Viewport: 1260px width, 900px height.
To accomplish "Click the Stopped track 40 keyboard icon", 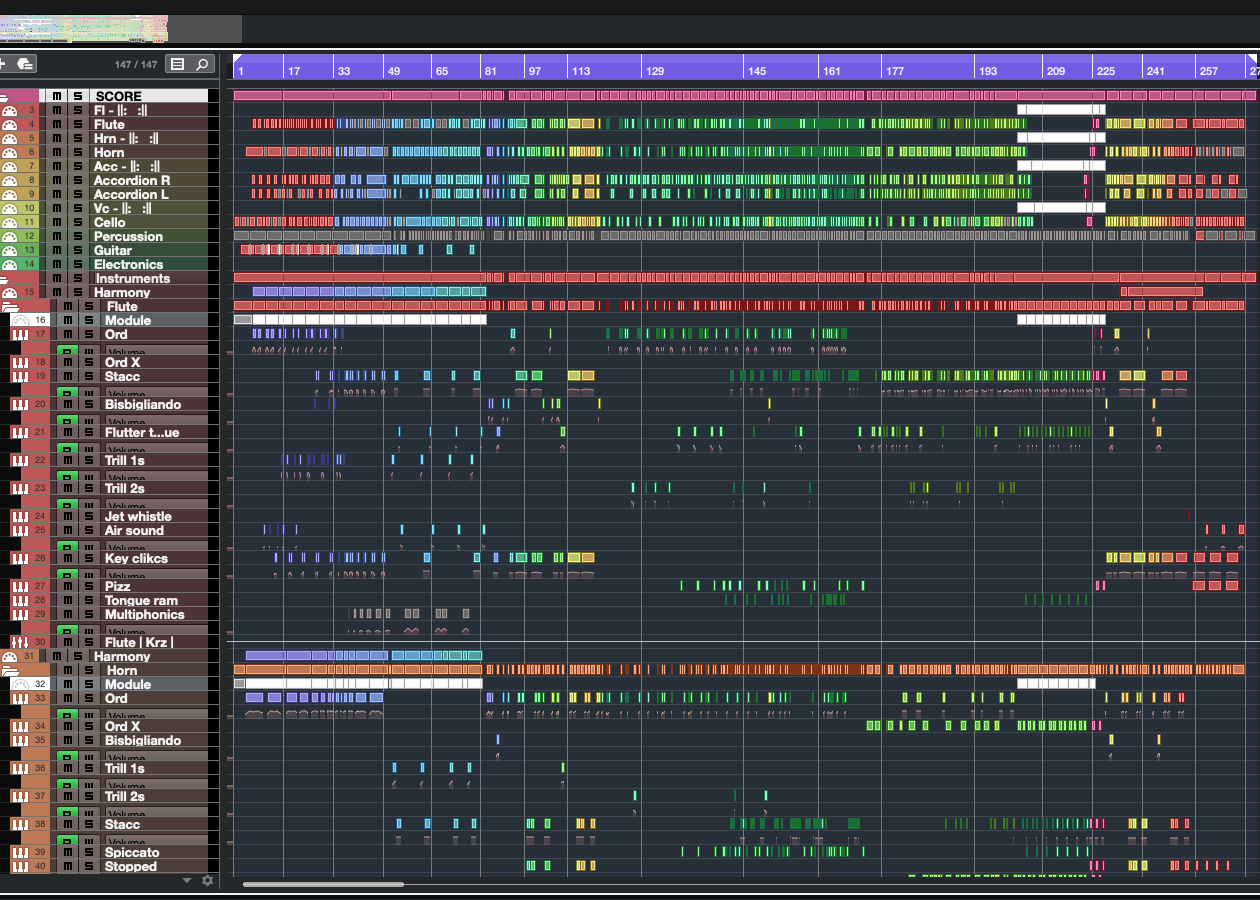I will [x=19, y=867].
